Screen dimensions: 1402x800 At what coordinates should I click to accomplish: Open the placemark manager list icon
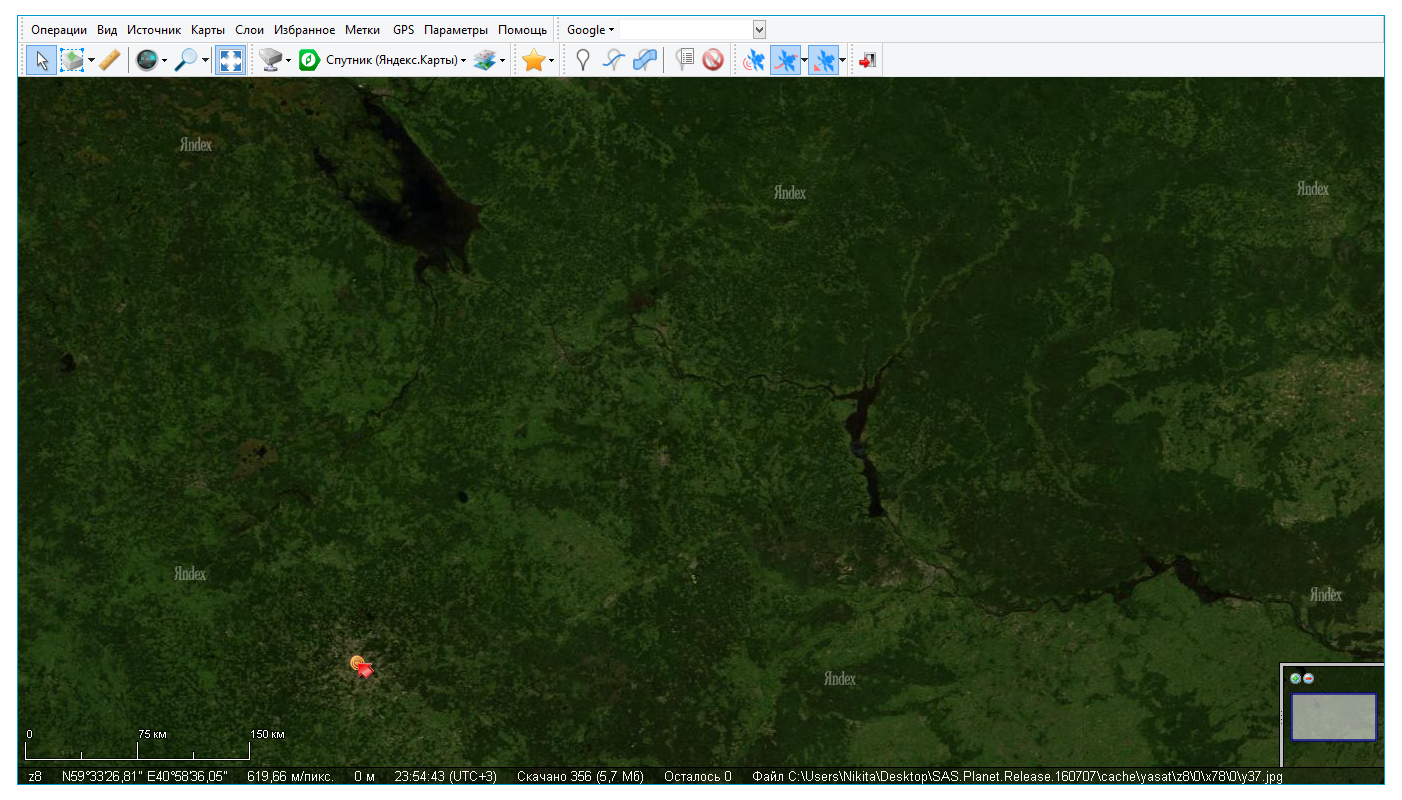(x=684, y=61)
